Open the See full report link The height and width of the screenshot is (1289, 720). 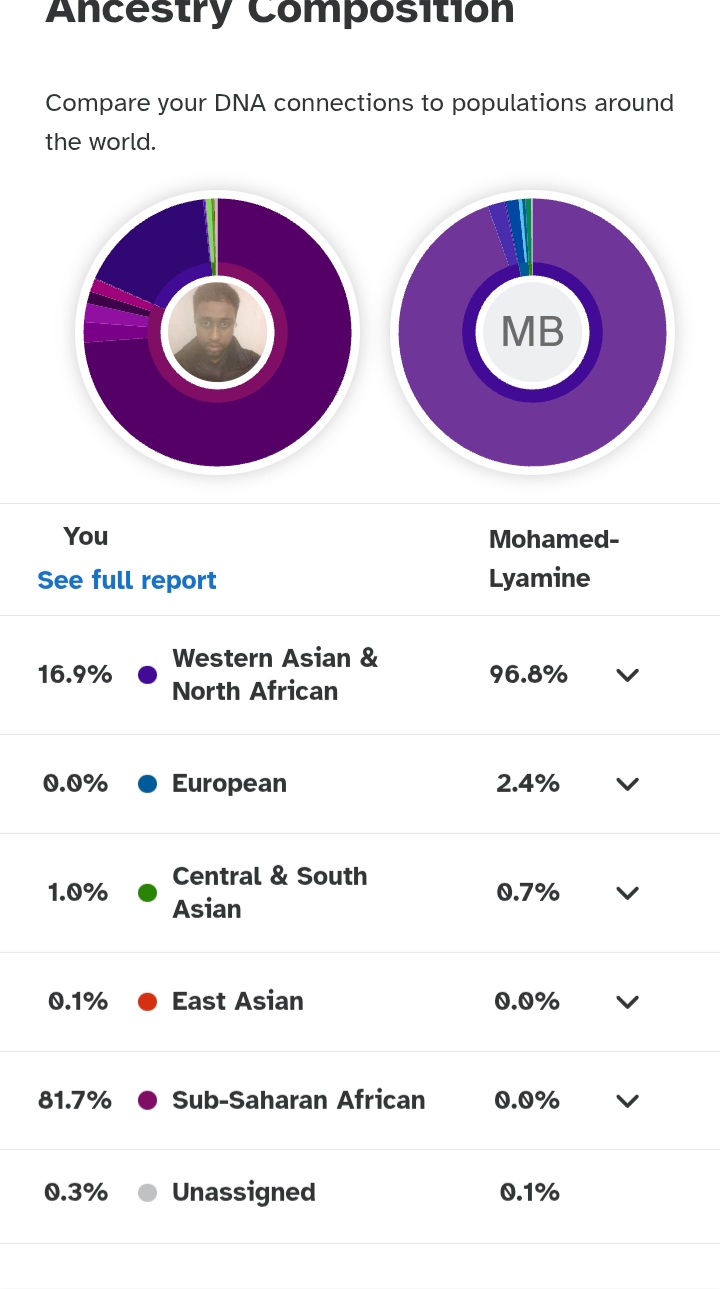pyautogui.click(x=127, y=581)
